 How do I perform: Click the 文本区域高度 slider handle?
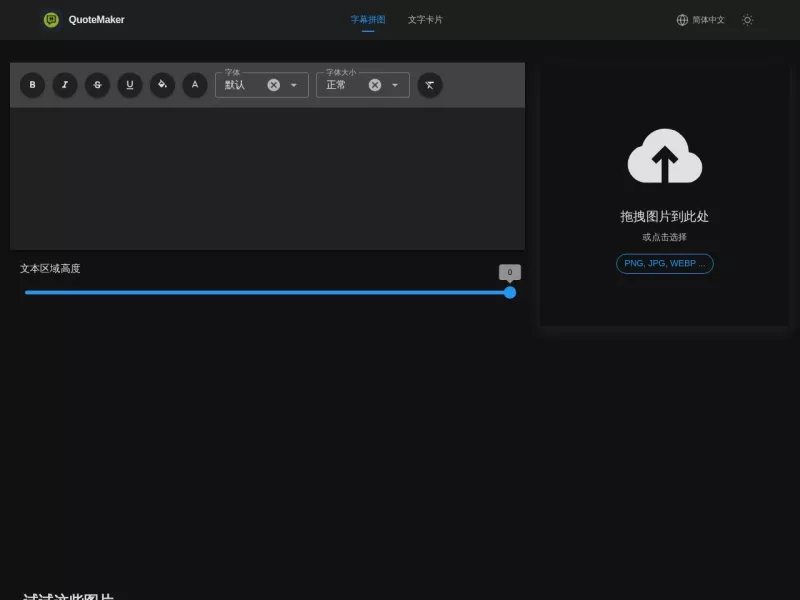[510, 292]
